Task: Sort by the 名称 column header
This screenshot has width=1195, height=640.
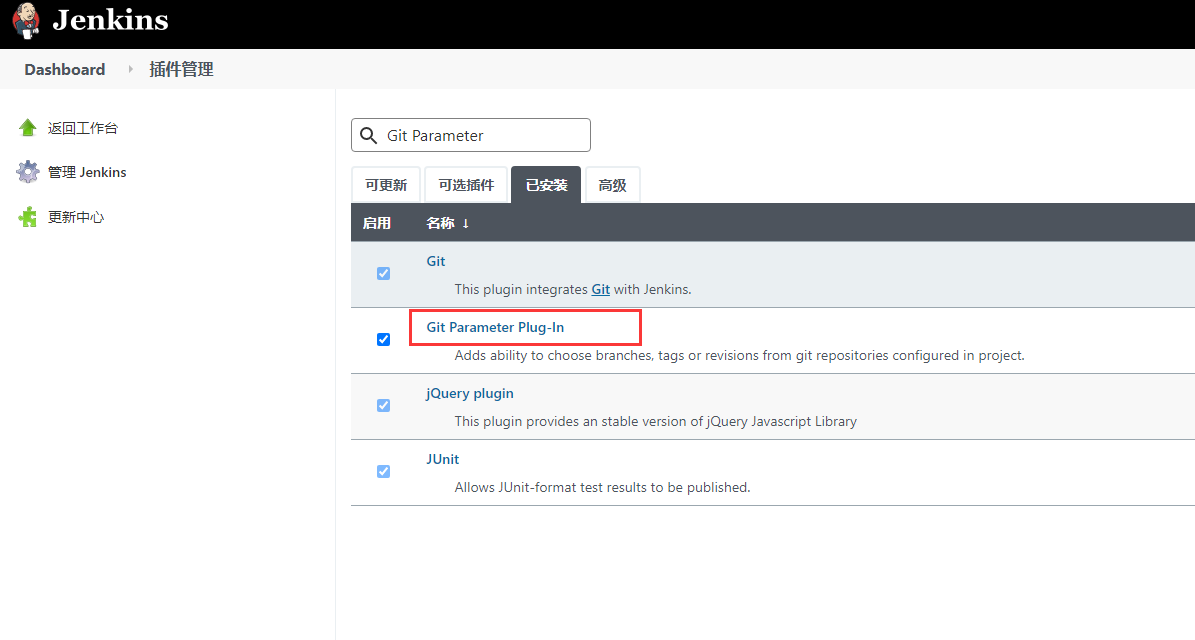Action: pyautogui.click(x=441, y=223)
